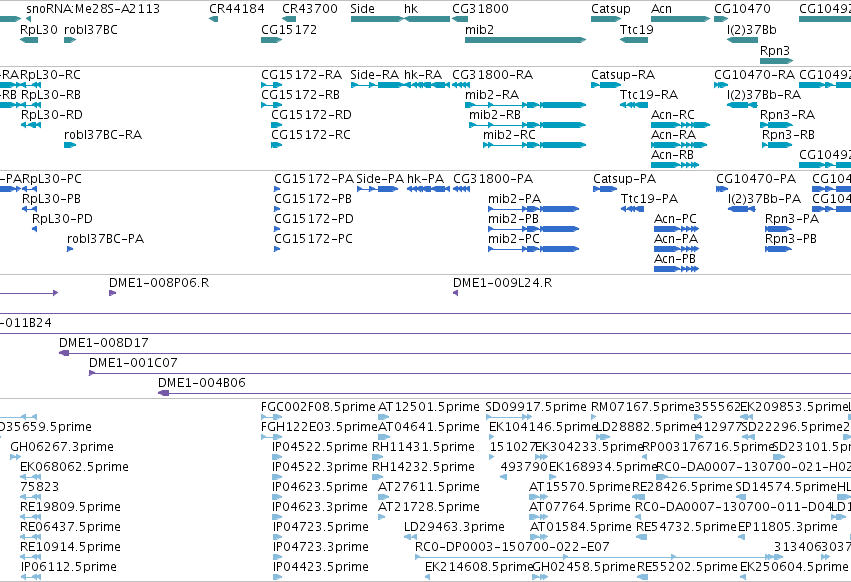Click EST EK214608.5prime
The image size is (851, 582).
479,567
